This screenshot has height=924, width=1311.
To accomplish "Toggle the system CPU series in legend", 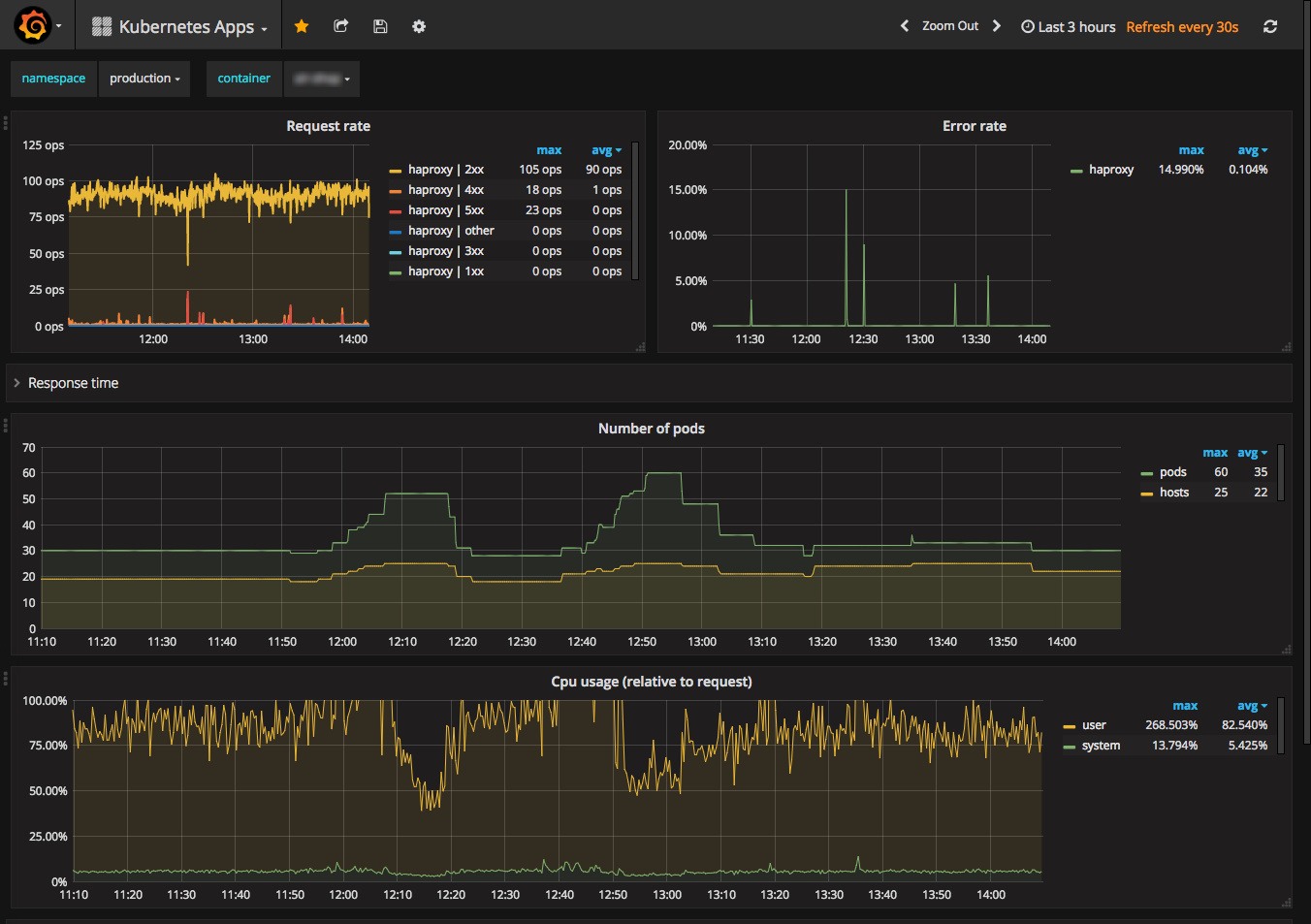I will (x=1101, y=746).
